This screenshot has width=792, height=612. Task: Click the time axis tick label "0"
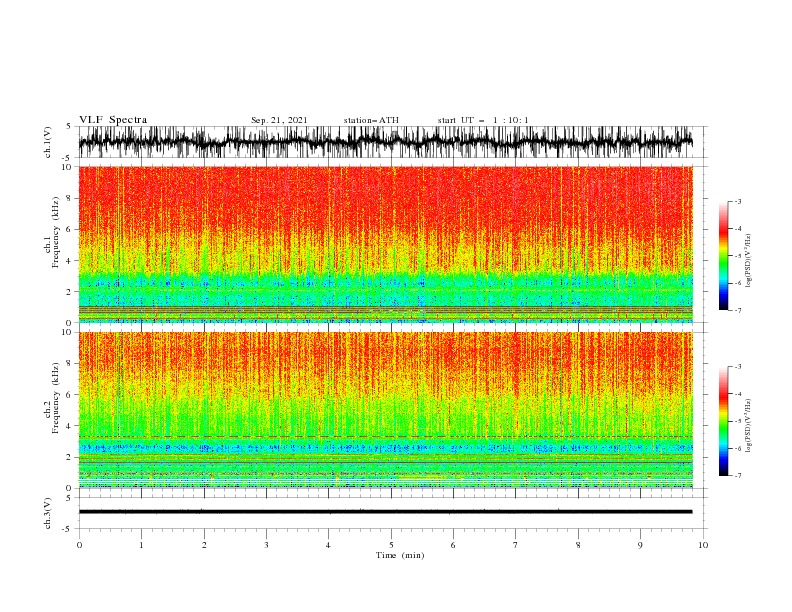[x=79, y=545]
